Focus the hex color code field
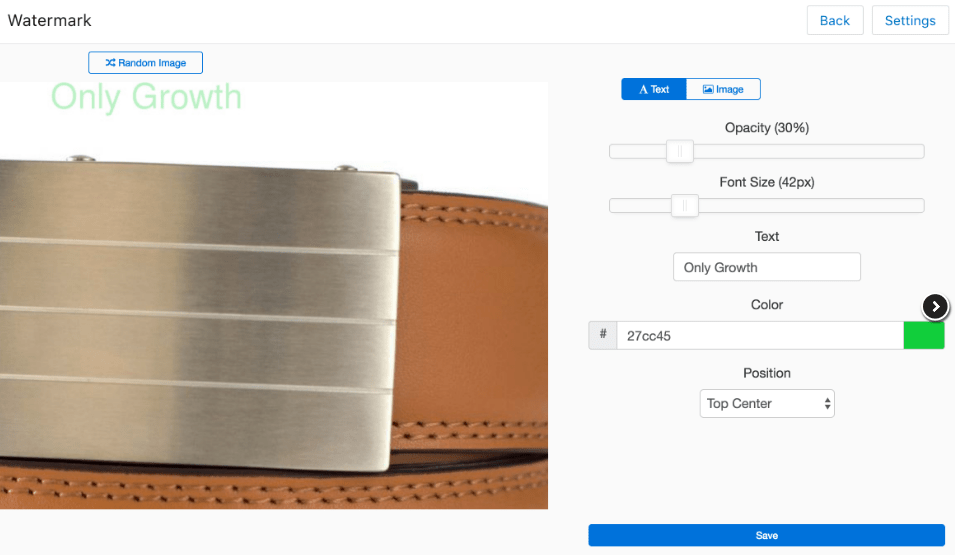 760,335
